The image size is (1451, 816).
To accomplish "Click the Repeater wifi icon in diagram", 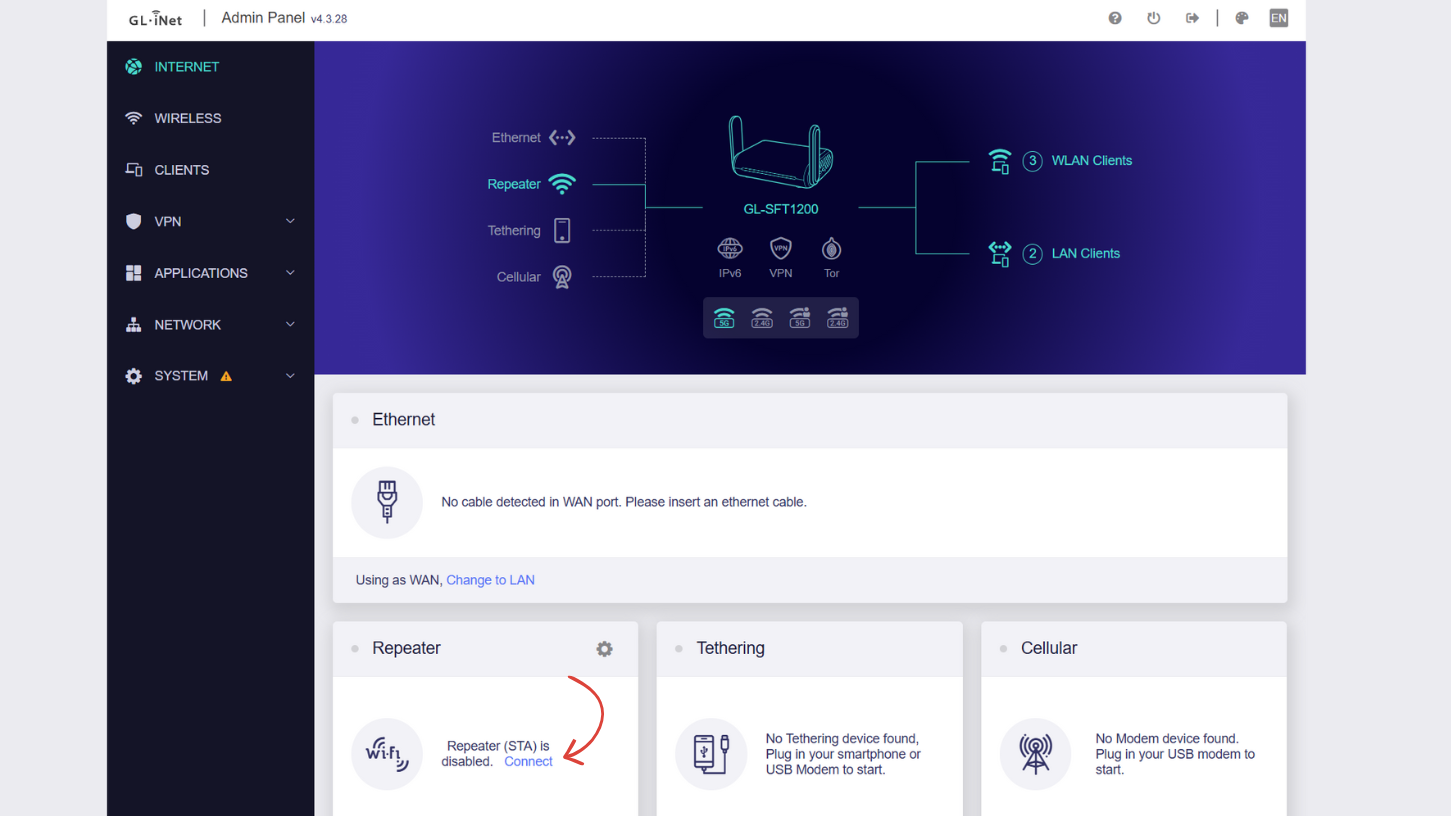I will (x=562, y=184).
